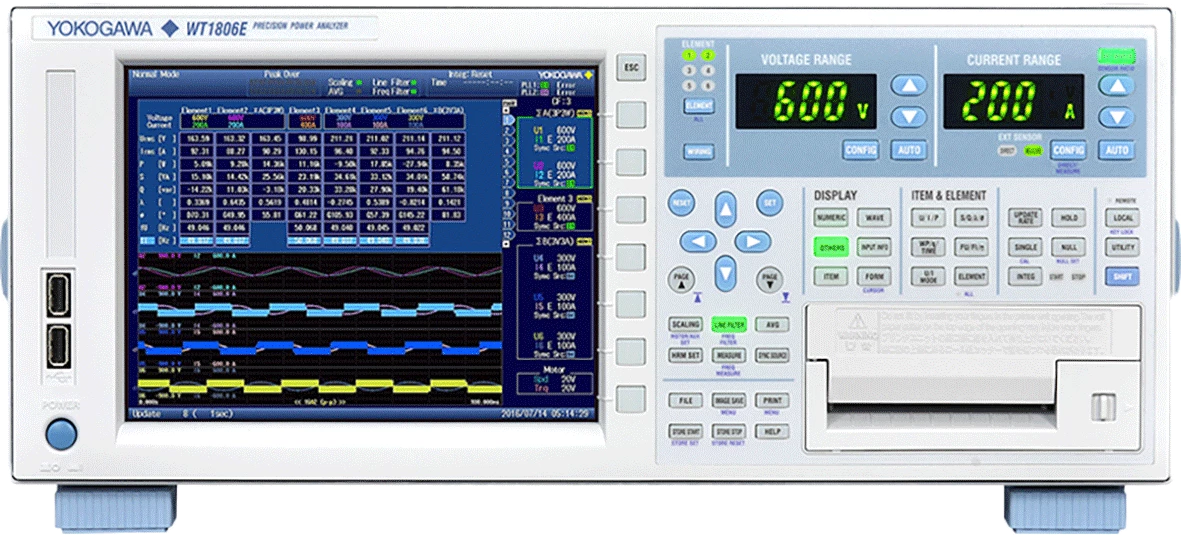
Task: Toggle the blue SHIFT key
Action: [1123, 276]
